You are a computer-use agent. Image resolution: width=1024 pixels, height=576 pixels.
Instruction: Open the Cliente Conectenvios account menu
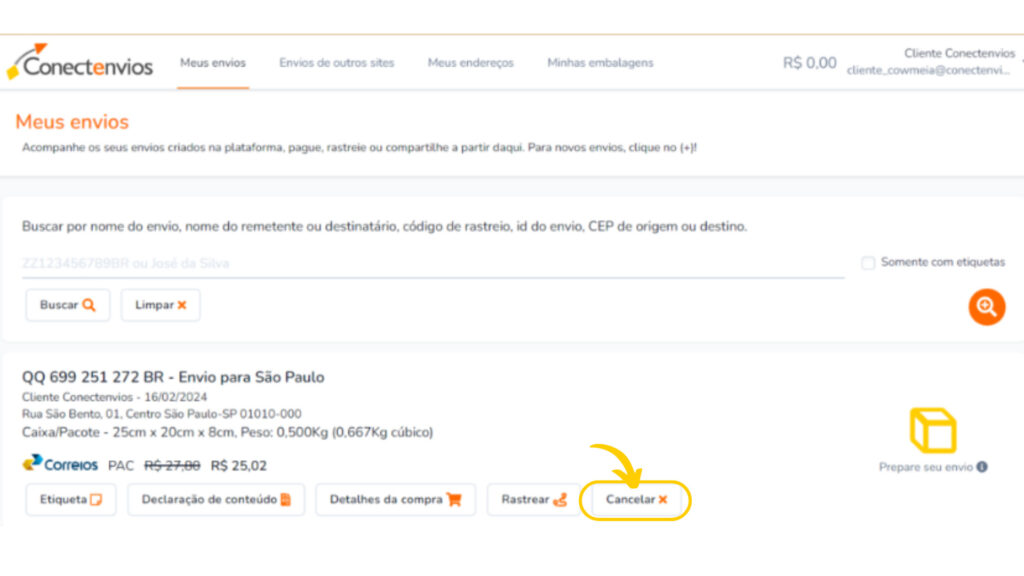931,61
